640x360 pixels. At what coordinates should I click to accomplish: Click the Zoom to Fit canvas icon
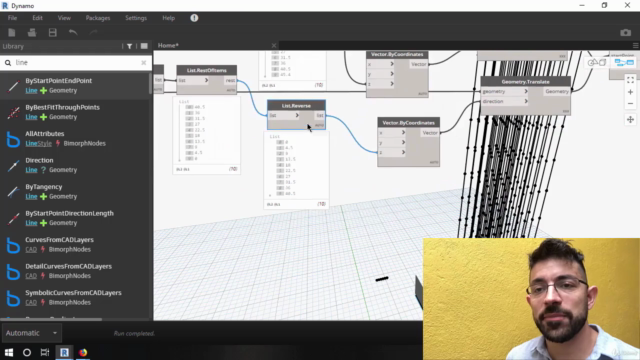(x=630, y=80)
